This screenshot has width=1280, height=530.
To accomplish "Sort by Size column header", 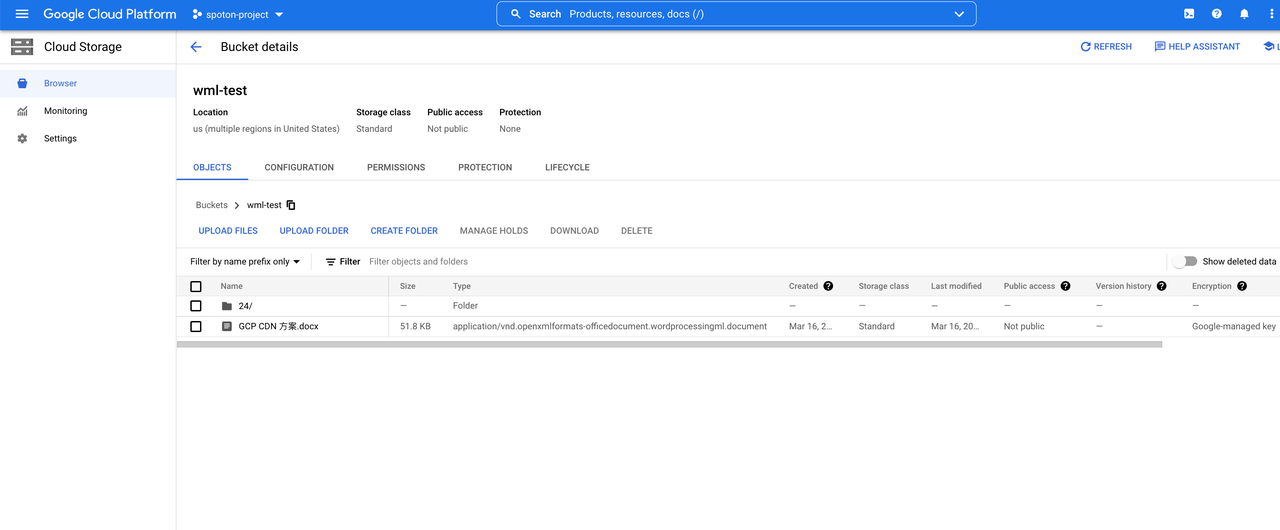I will (x=408, y=286).
